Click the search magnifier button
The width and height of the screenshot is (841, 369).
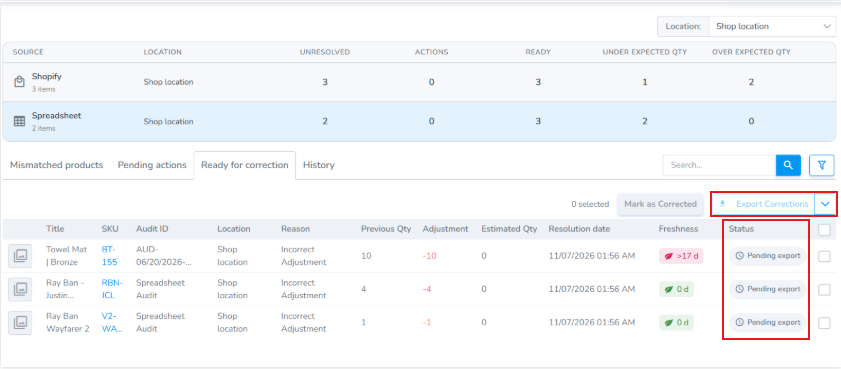[x=788, y=165]
